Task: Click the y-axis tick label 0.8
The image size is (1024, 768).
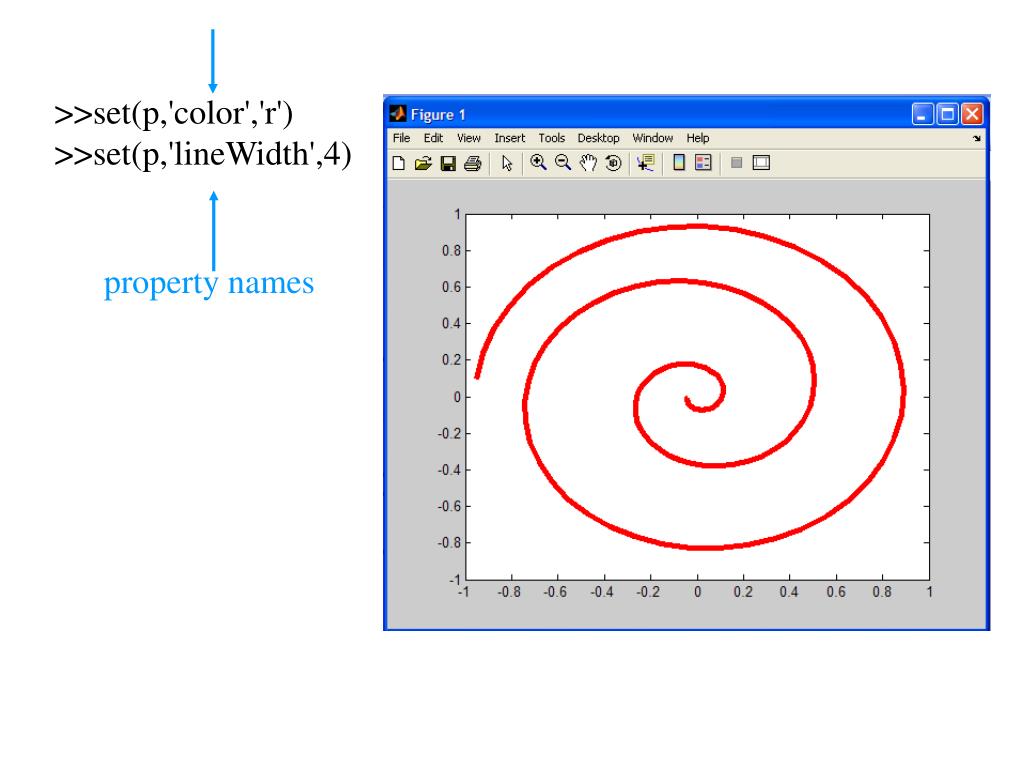Action: click(451, 251)
